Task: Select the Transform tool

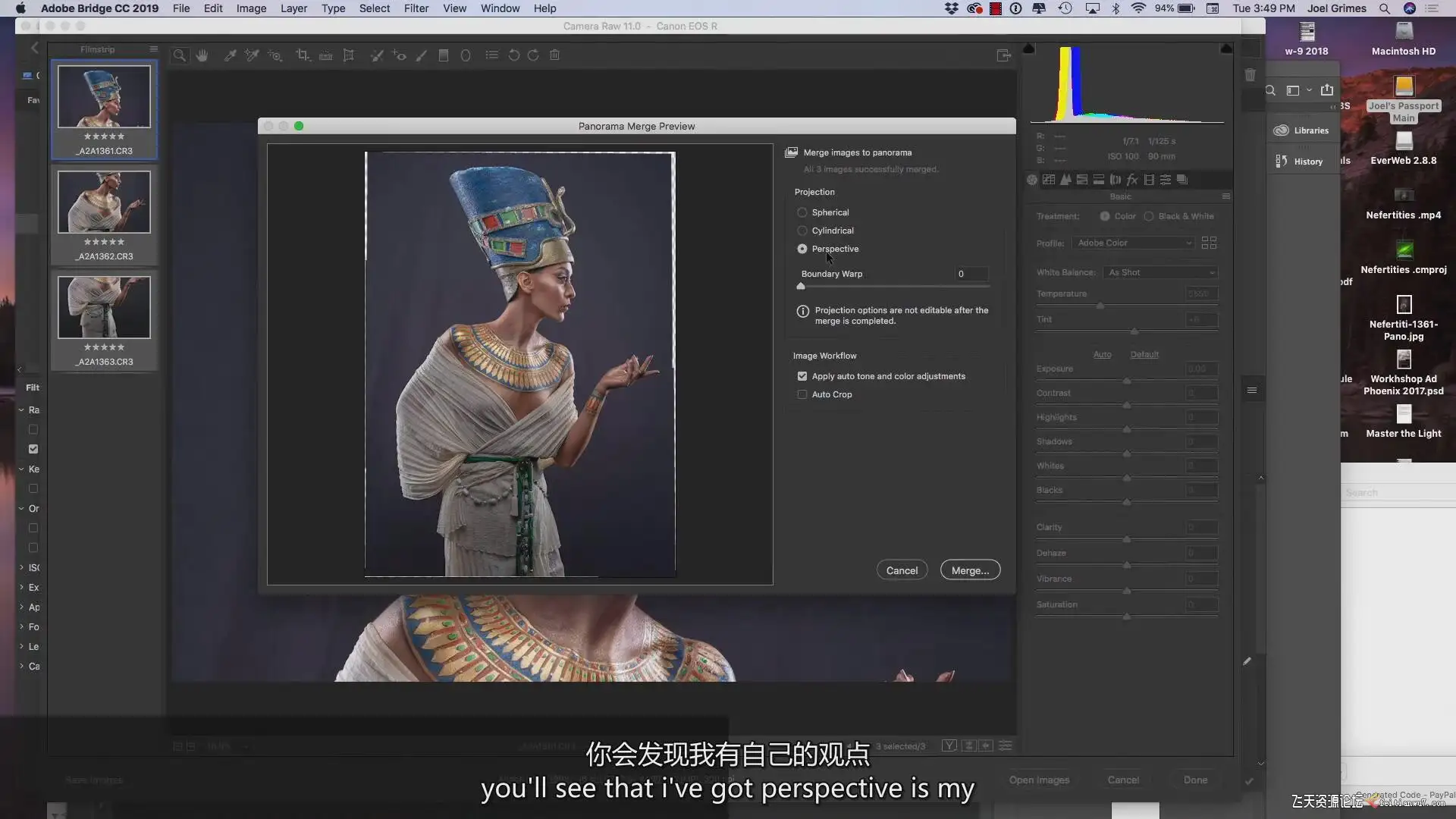Action: (349, 55)
